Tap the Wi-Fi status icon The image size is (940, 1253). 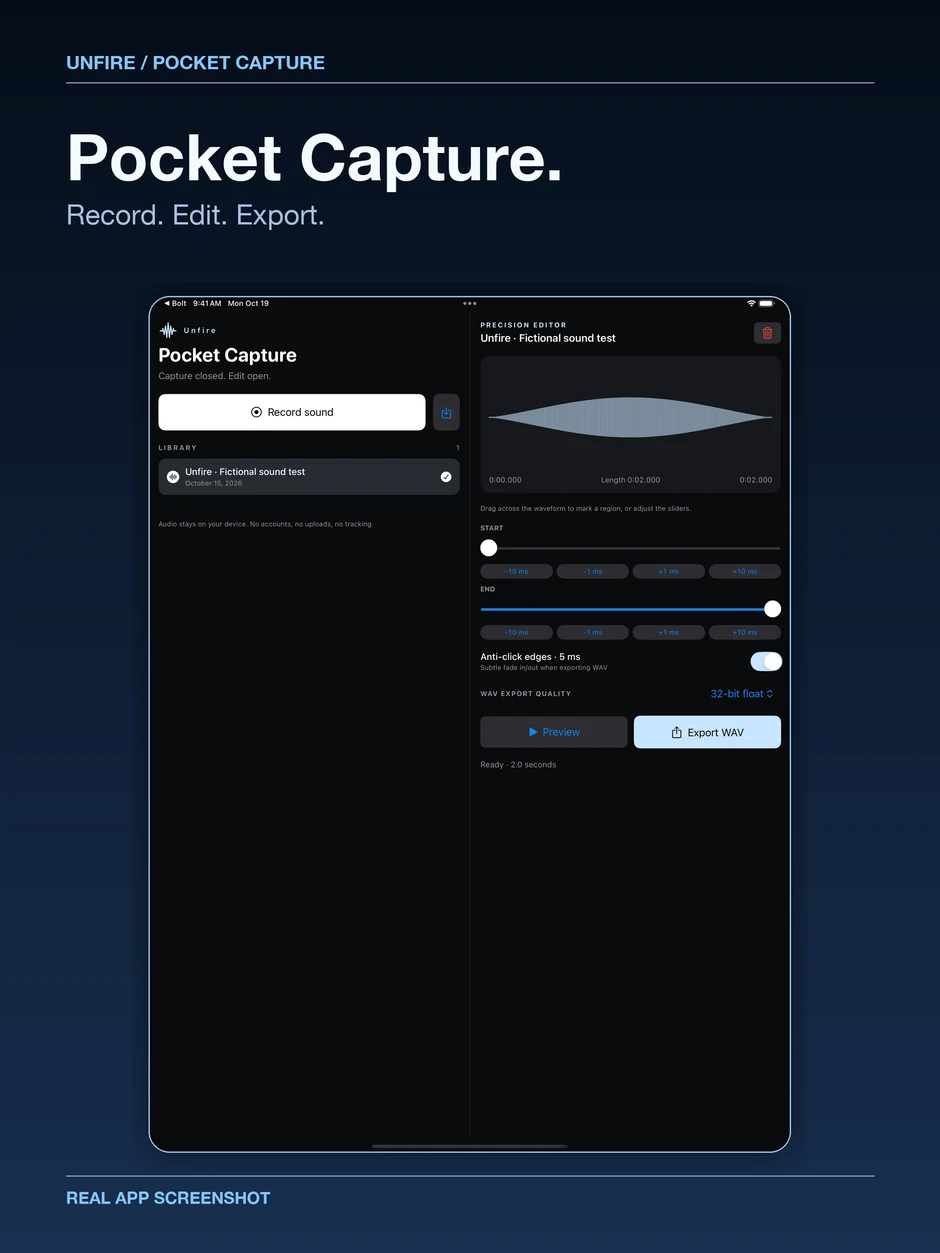[x=751, y=303]
